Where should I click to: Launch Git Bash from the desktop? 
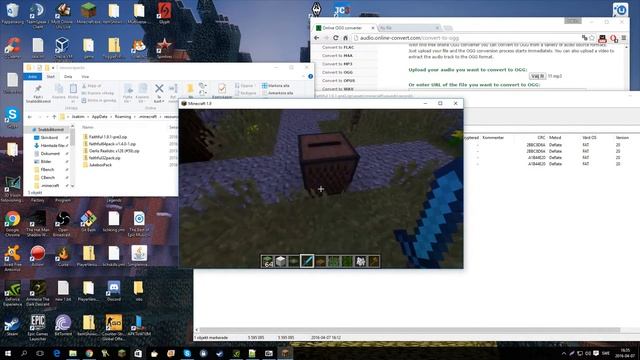(88, 221)
